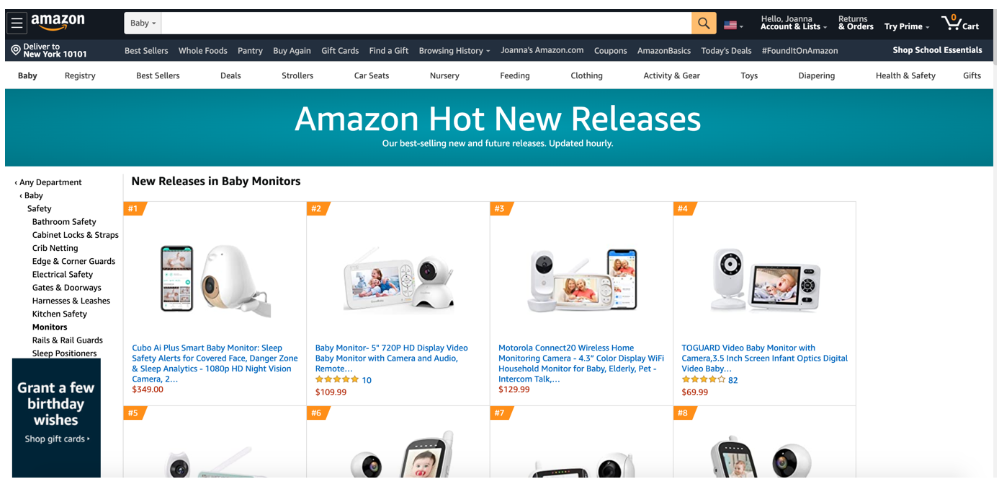Click the delivery location pin icon
Screen dimensions: 997x485
pos(16,50)
